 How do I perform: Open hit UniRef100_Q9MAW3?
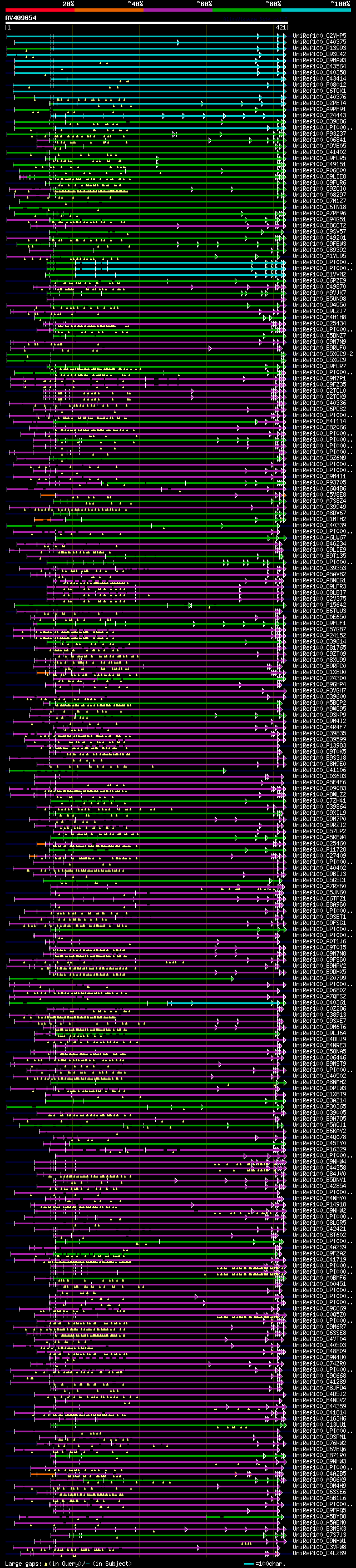click(319, 60)
